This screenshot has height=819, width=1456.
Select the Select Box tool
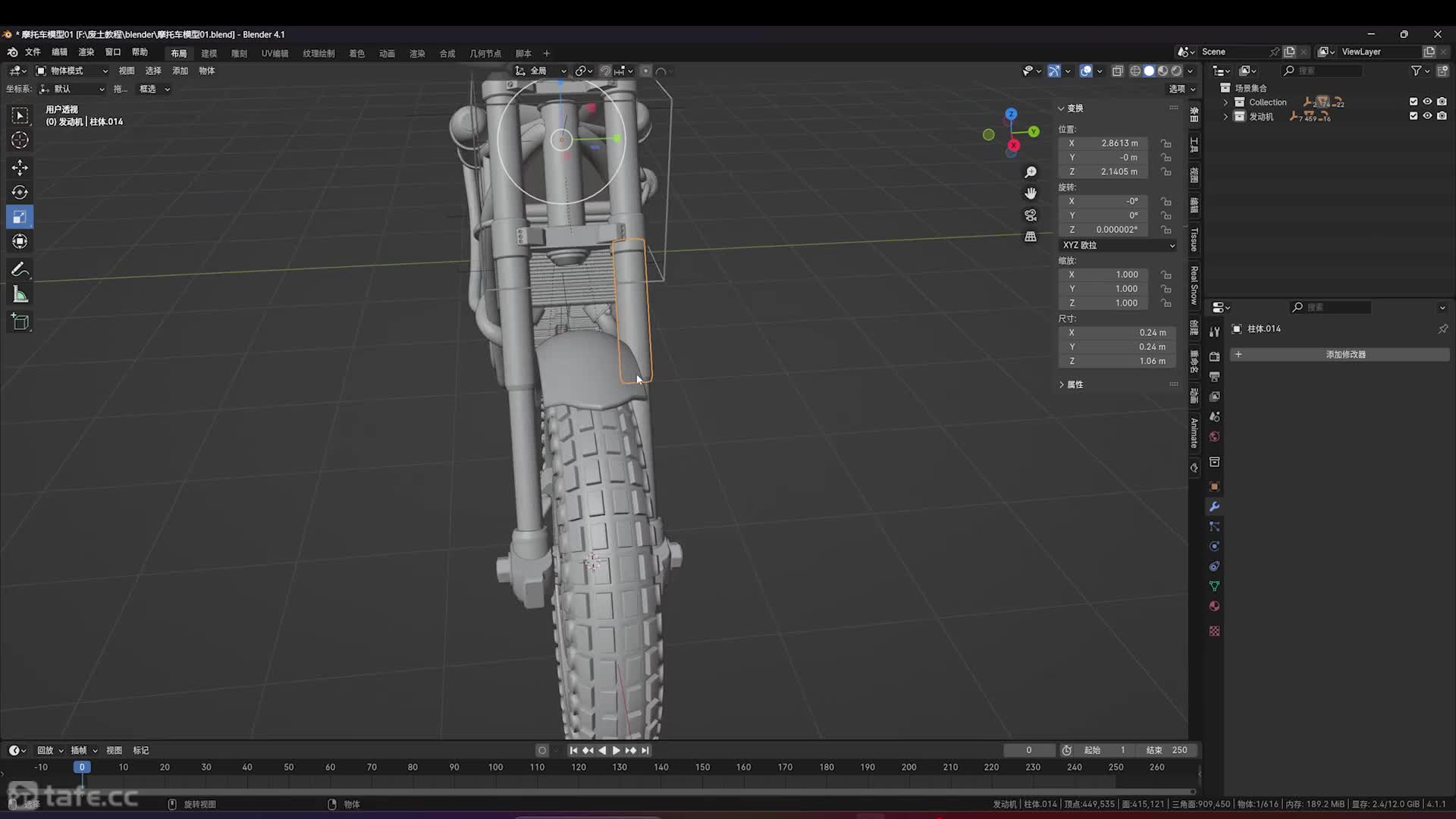pyautogui.click(x=20, y=115)
